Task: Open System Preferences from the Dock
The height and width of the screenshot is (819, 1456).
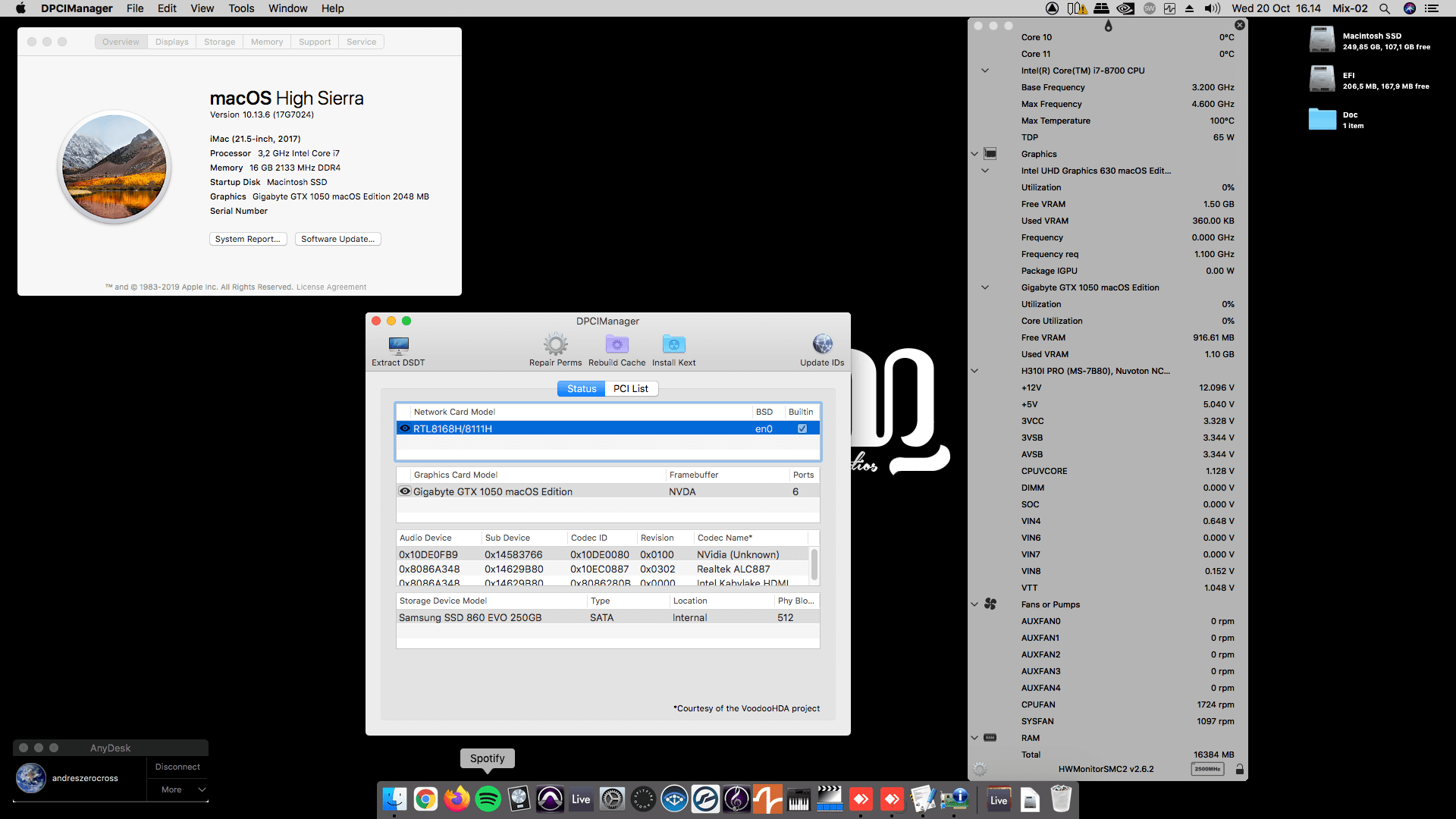Action: pos(612,799)
